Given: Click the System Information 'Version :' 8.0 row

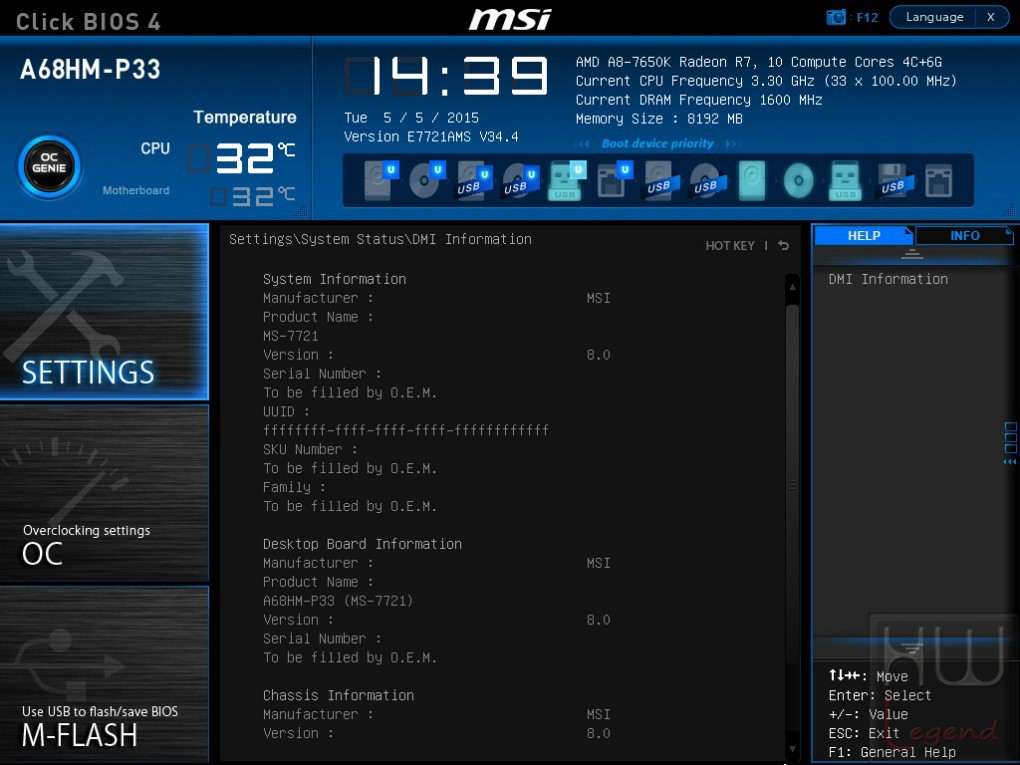Looking at the screenshot, I should [436, 355].
